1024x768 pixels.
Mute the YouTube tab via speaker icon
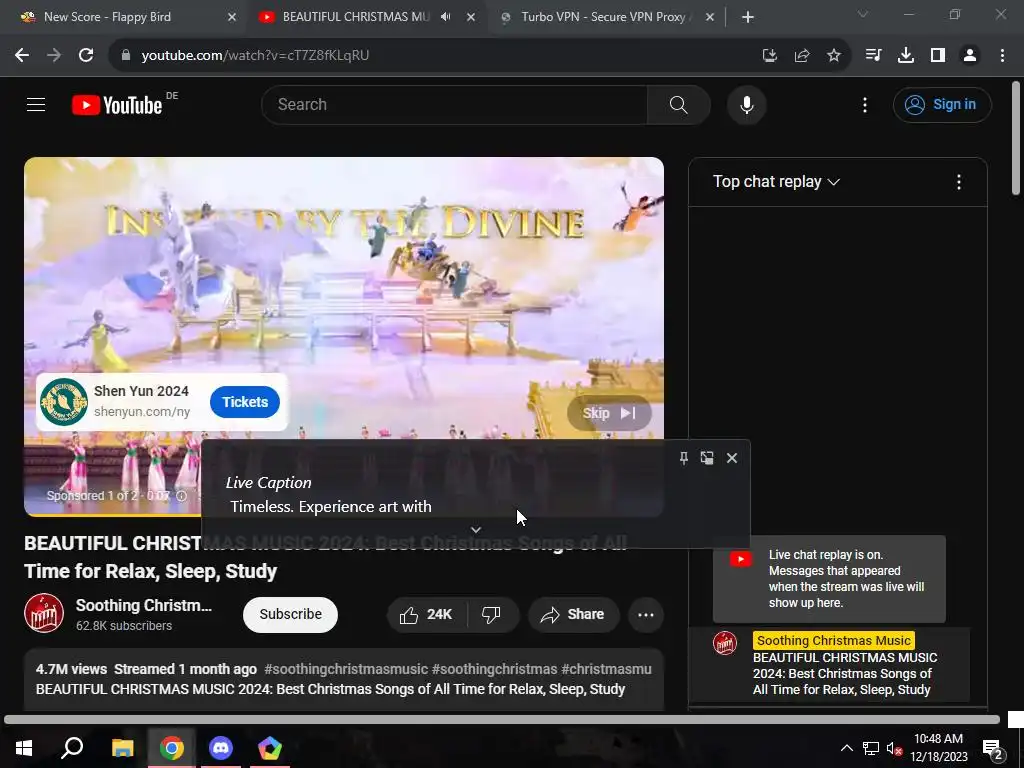(445, 17)
